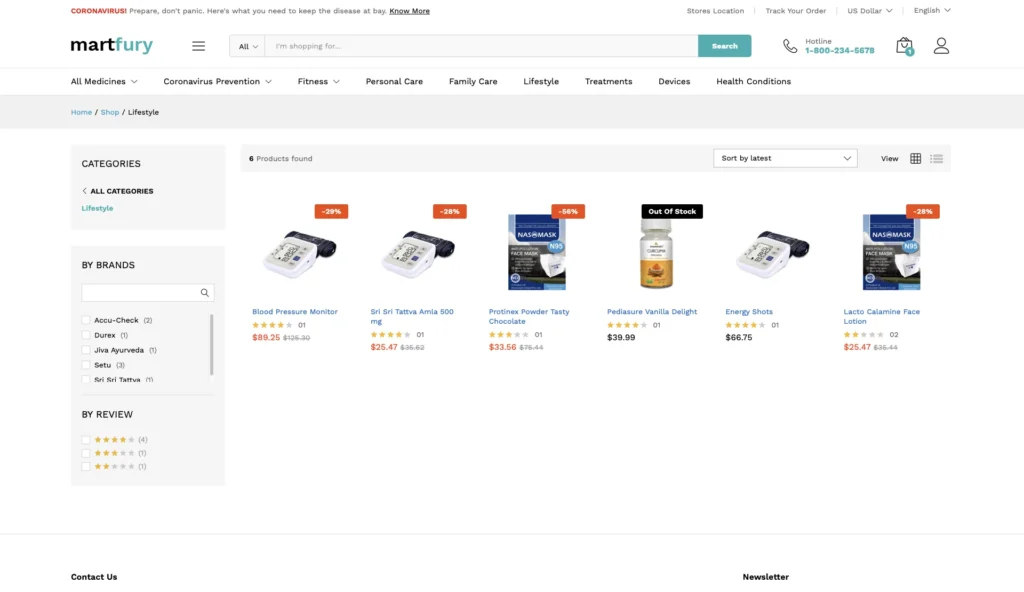The height and width of the screenshot is (592, 1024).
Task: Open the All categories search dropdown
Action: point(248,46)
